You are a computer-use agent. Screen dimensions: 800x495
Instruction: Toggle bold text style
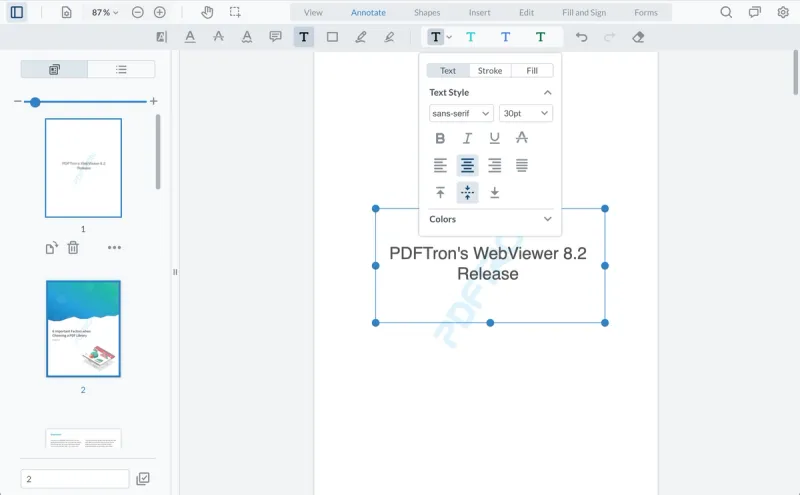pyautogui.click(x=440, y=138)
